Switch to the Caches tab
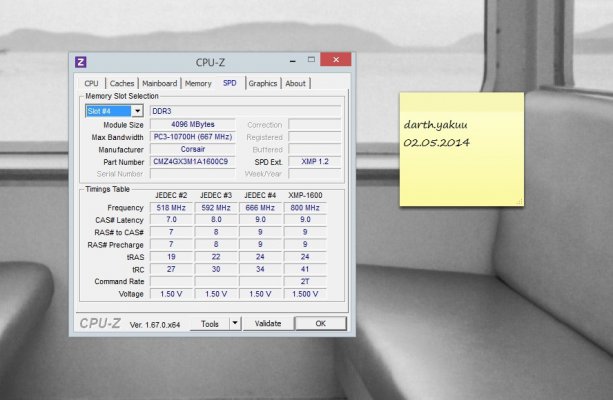The image size is (613, 400). tap(122, 83)
